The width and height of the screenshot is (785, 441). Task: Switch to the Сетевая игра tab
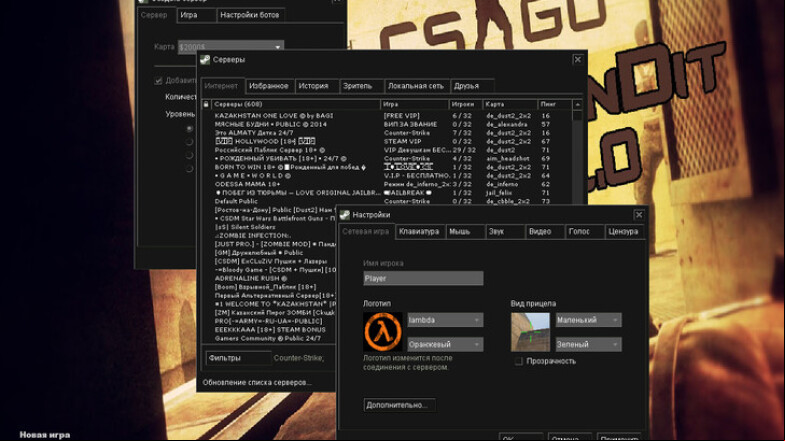tap(365, 232)
